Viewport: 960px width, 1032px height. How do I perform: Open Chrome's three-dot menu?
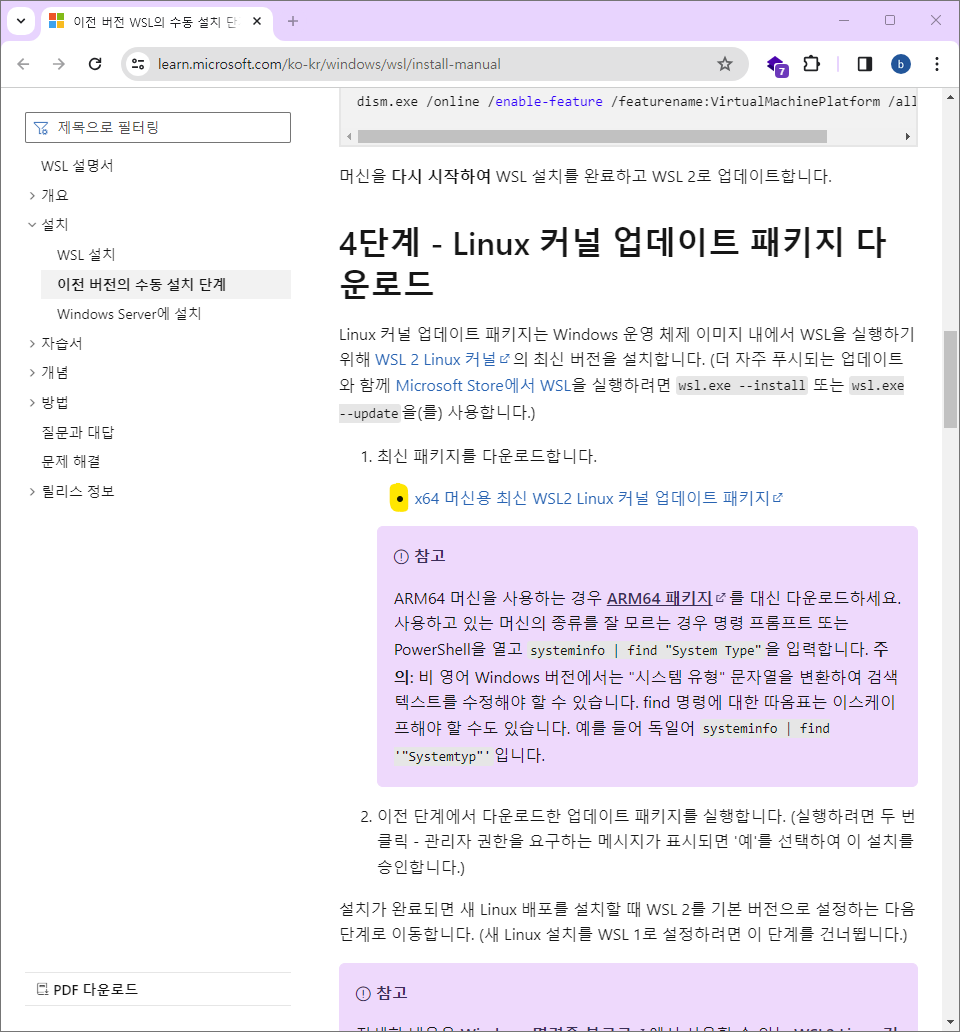937,64
